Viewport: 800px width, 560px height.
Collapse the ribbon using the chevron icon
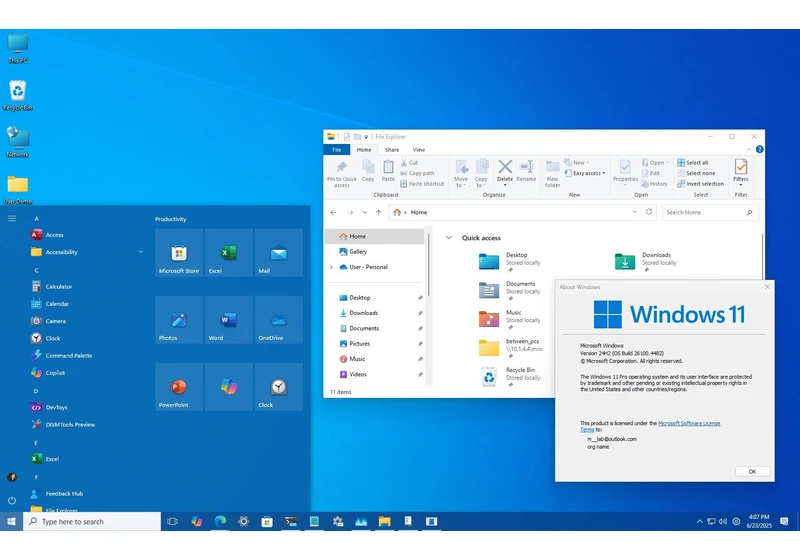click(x=749, y=149)
